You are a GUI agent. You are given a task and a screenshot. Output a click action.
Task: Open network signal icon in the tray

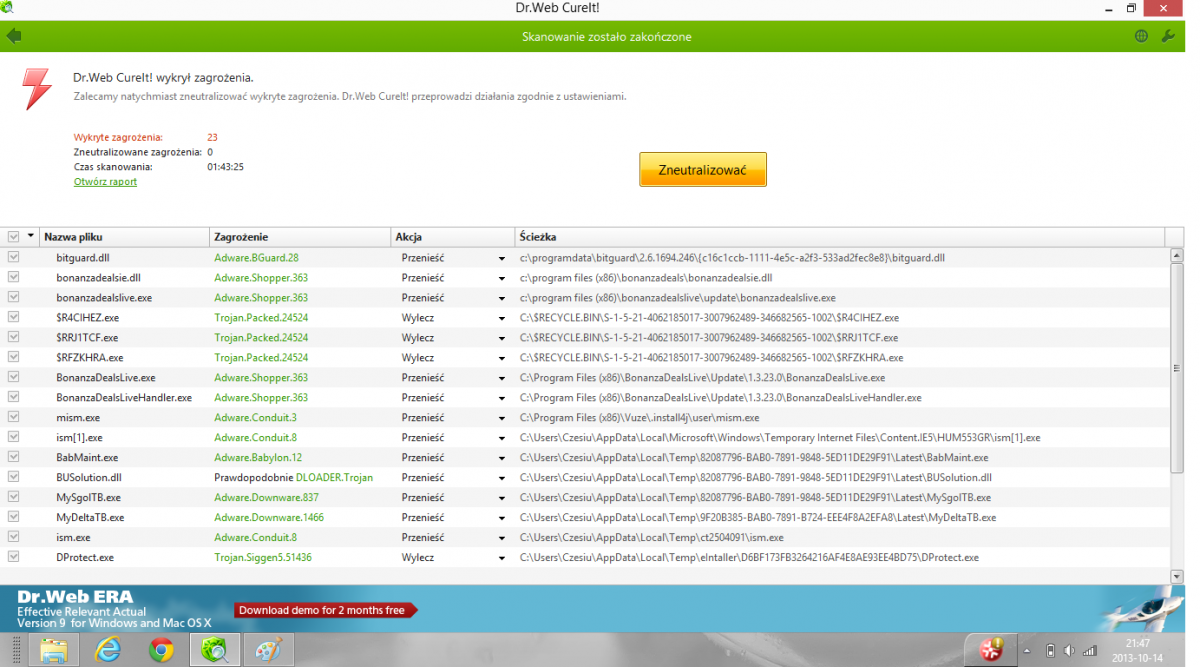[x=1089, y=650]
